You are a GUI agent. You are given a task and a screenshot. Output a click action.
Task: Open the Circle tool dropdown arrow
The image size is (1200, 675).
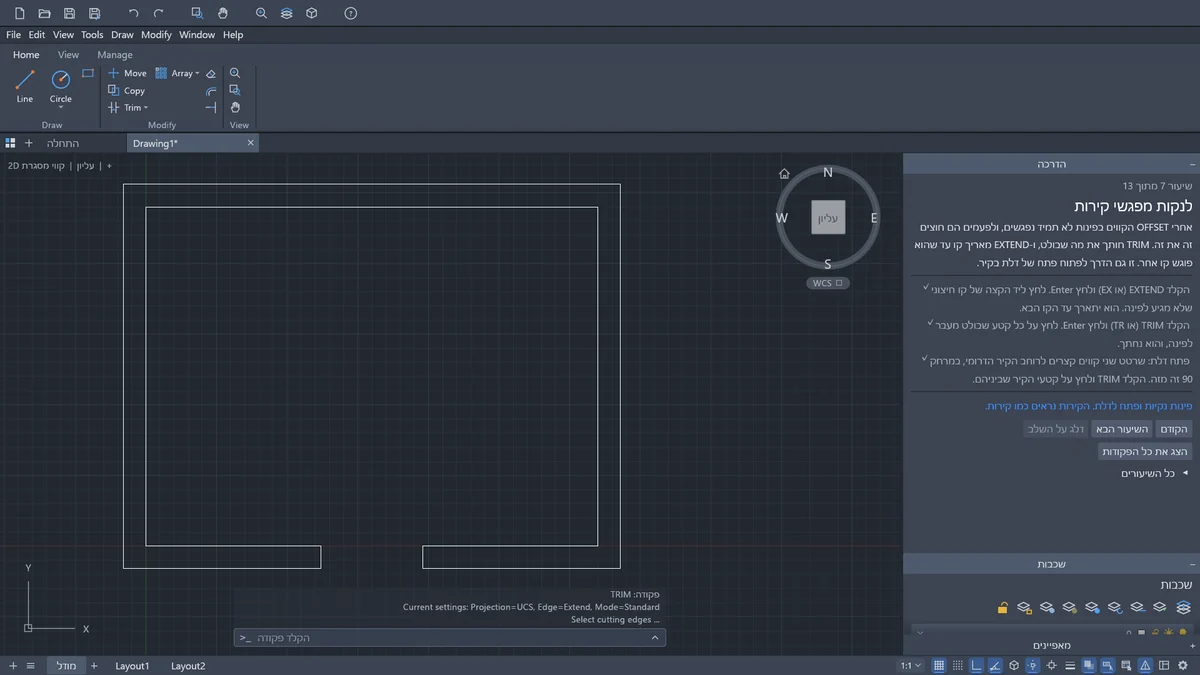pyautogui.click(x=61, y=107)
